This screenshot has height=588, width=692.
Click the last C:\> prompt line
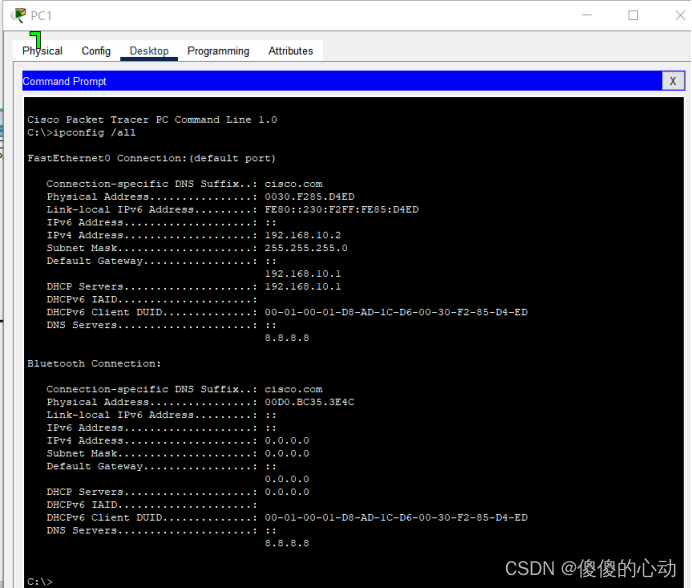pyautogui.click(x=40, y=582)
